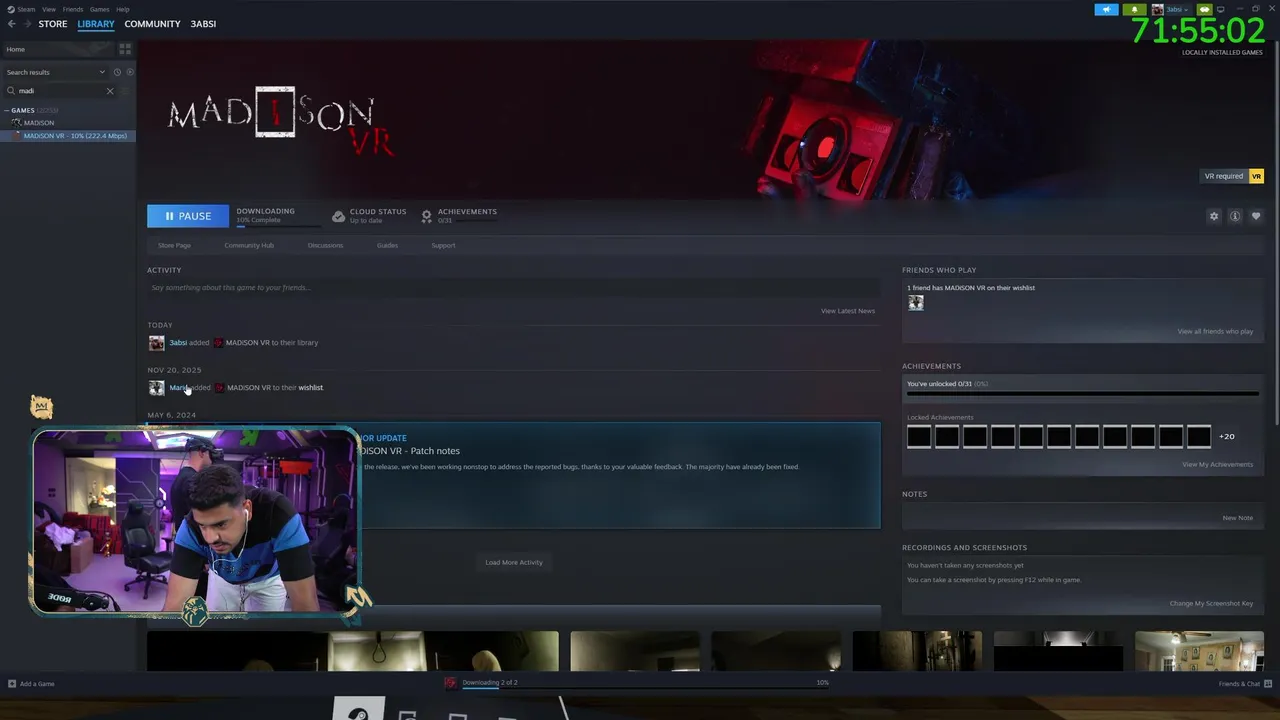Viewport: 1280px width, 720px height.
Task: Click the Cloud Status icon
Action: pos(338,216)
